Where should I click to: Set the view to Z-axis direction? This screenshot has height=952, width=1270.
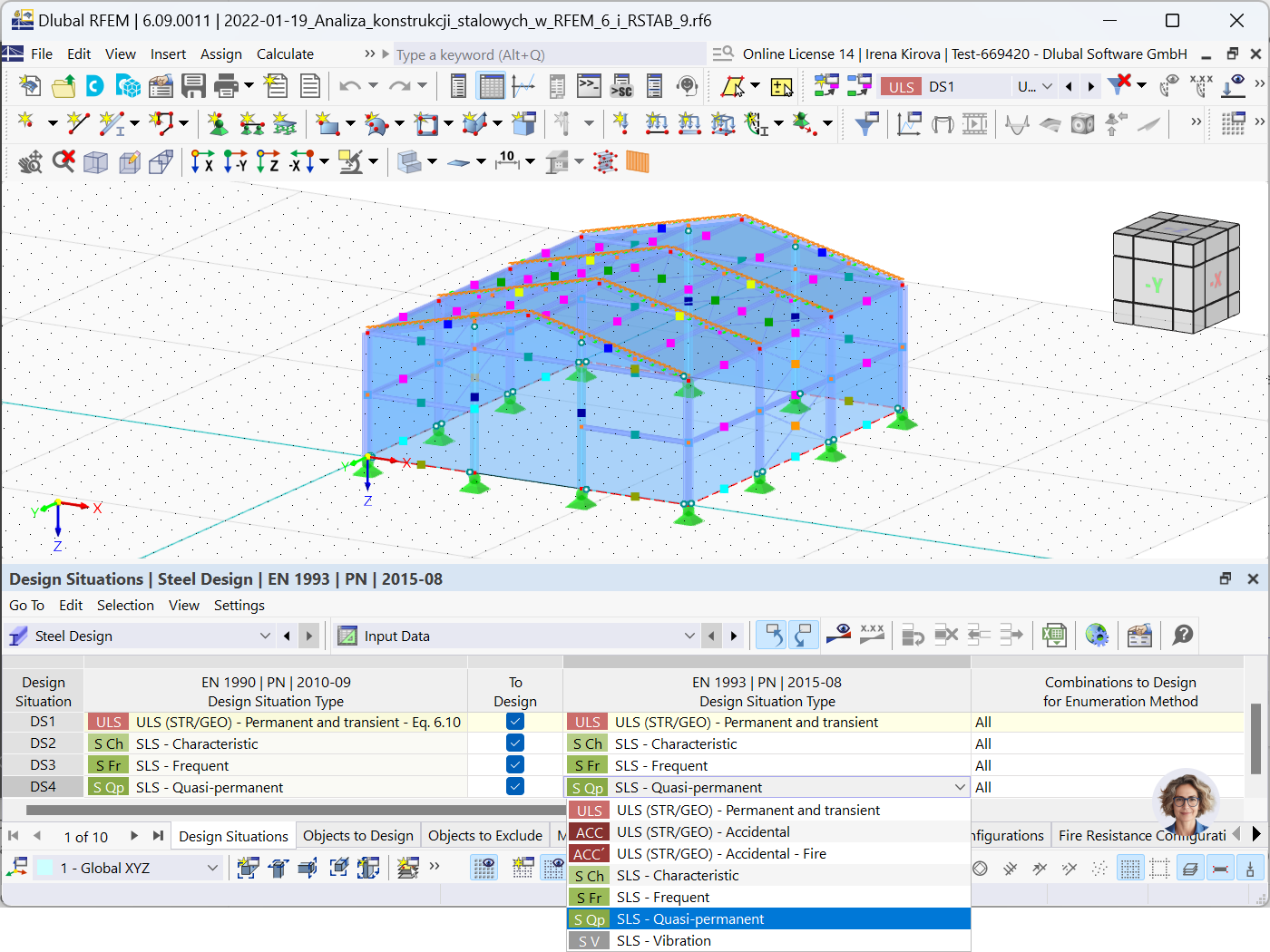point(268,161)
